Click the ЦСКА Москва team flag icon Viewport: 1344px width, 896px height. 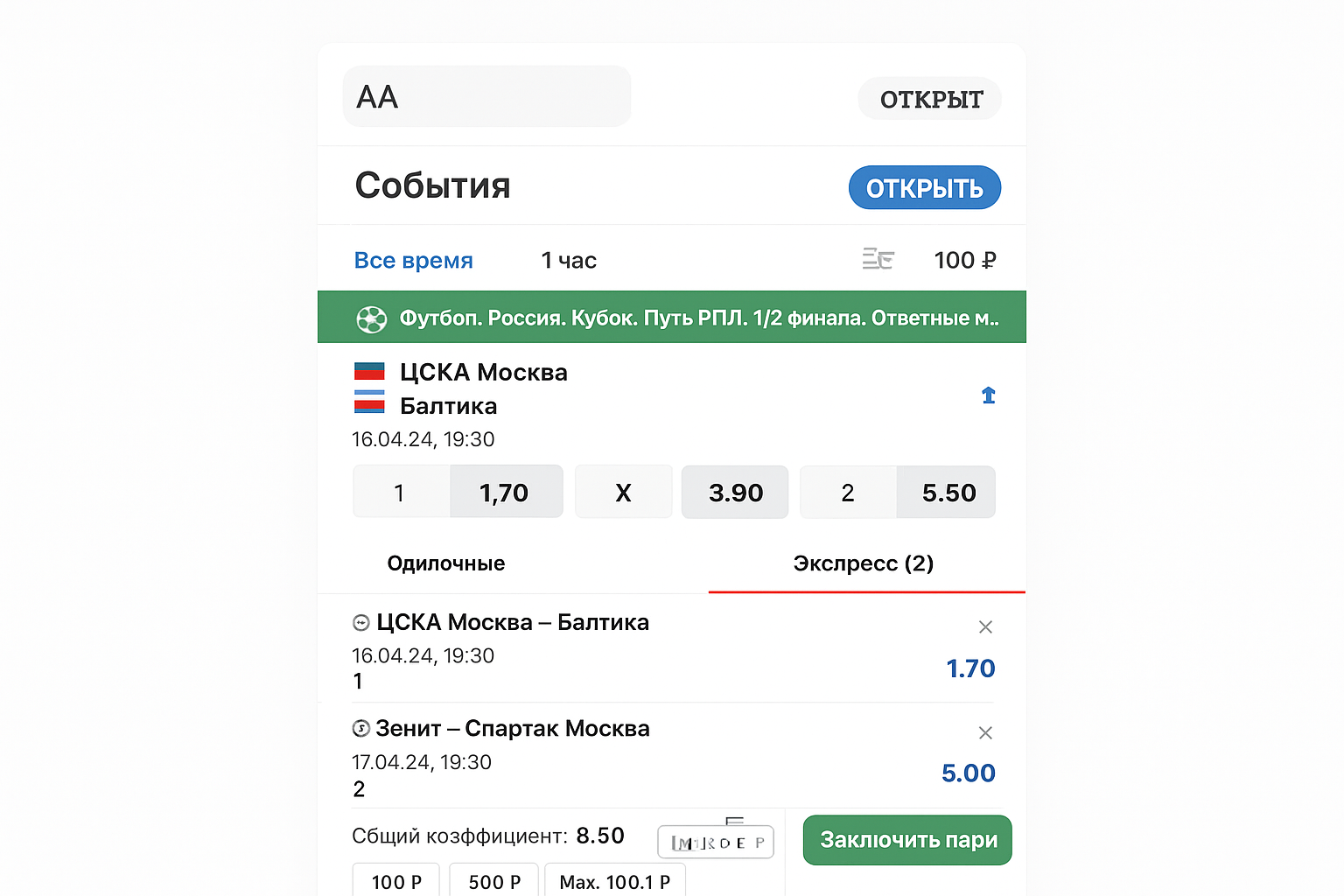pyautogui.click(x=369, y=372)
